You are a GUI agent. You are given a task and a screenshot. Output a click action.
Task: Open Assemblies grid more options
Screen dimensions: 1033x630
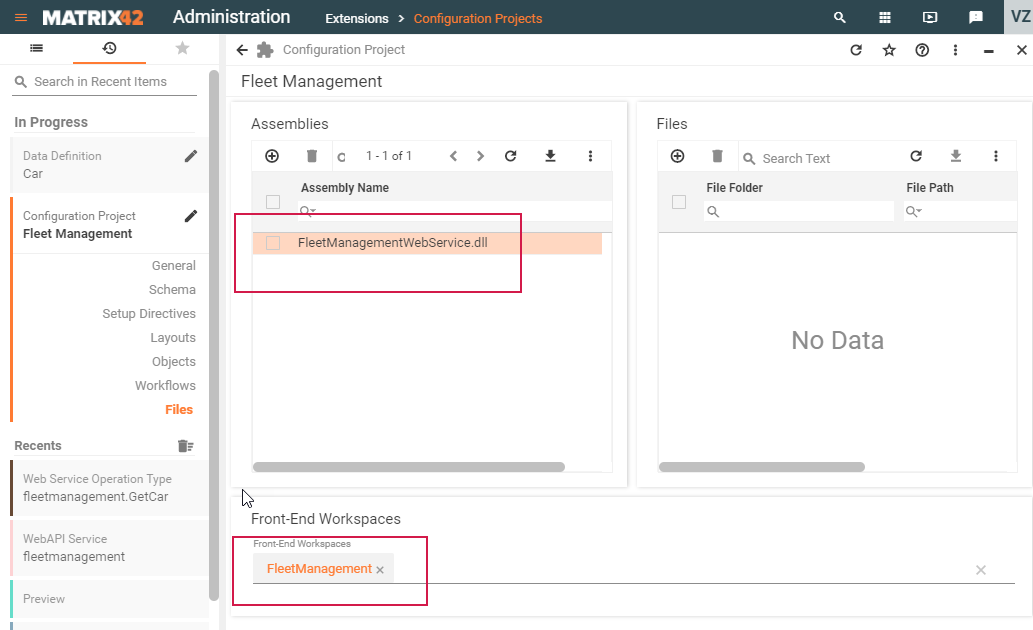590,156
